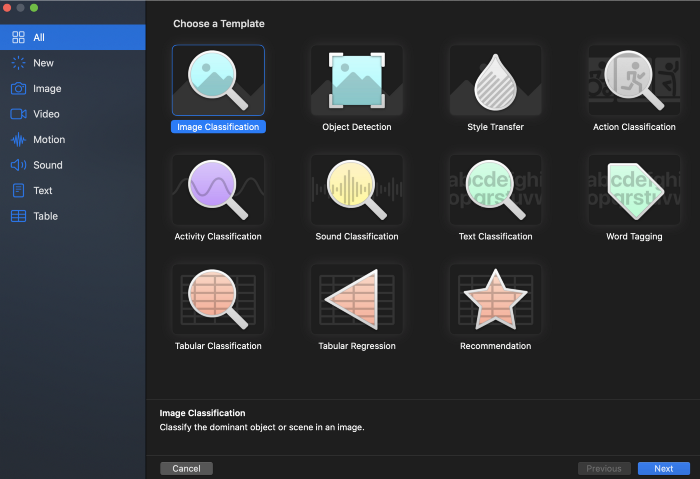The width and height of the screenshot is (700, 479).
Task: Choose the Tabular Classification template icon
Action: (x=218, y=299)
